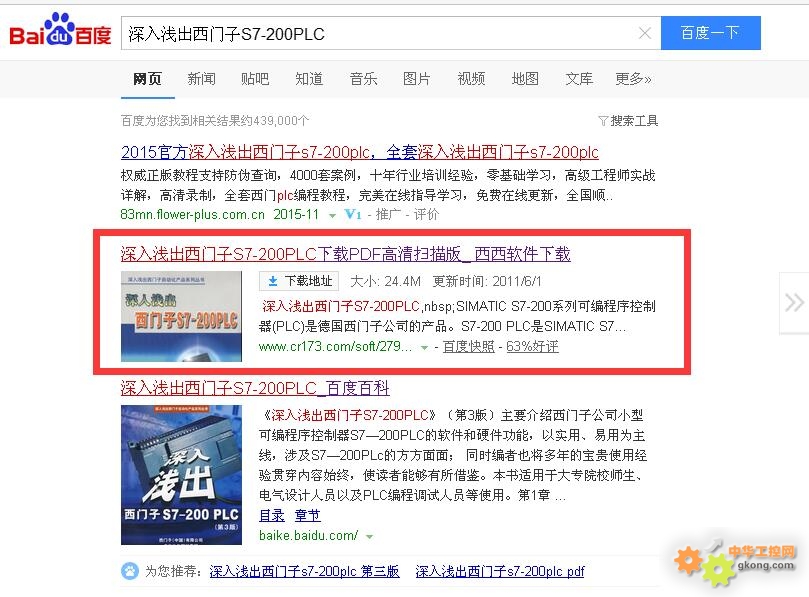Go to the 知道 tab
This screenshot has width=809, height=597.
[x=310, y=79]
